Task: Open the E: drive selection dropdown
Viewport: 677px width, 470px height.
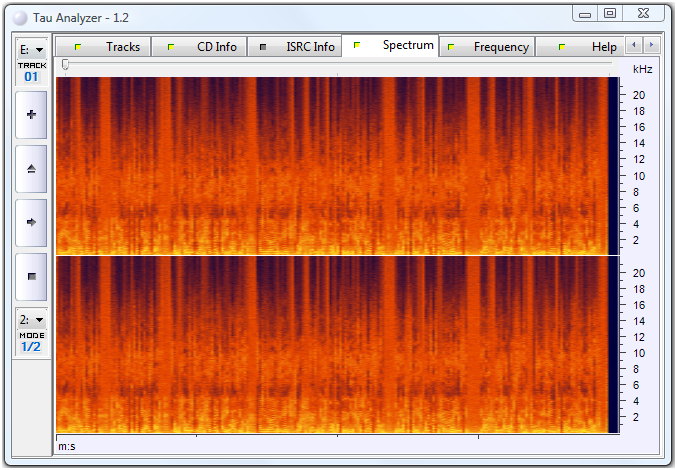Action: point(30,50)
